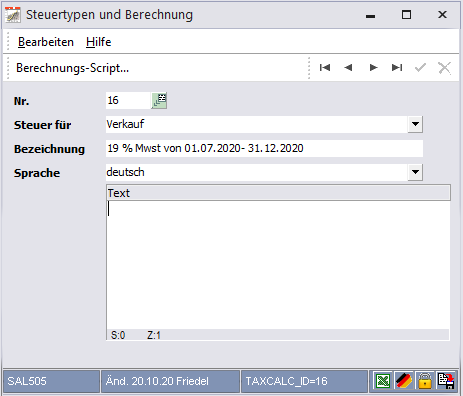This screenshot has height=396, width=463.
Task: Expand the Sprache dropdown arrow
Action: (x=415, y=172)
